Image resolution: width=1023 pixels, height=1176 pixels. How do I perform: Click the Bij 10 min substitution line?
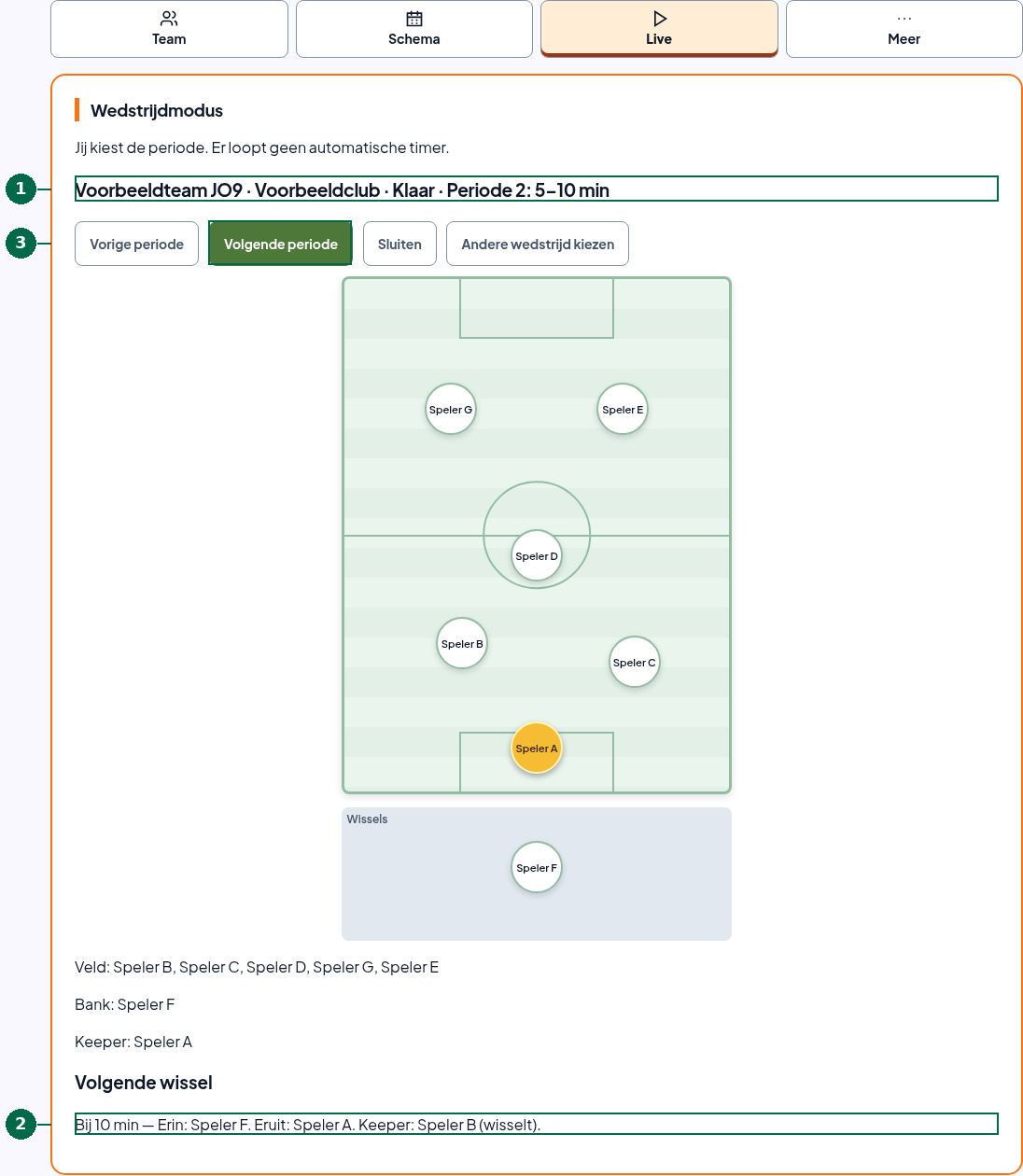pyautogui.click(x=536, y=1124)
